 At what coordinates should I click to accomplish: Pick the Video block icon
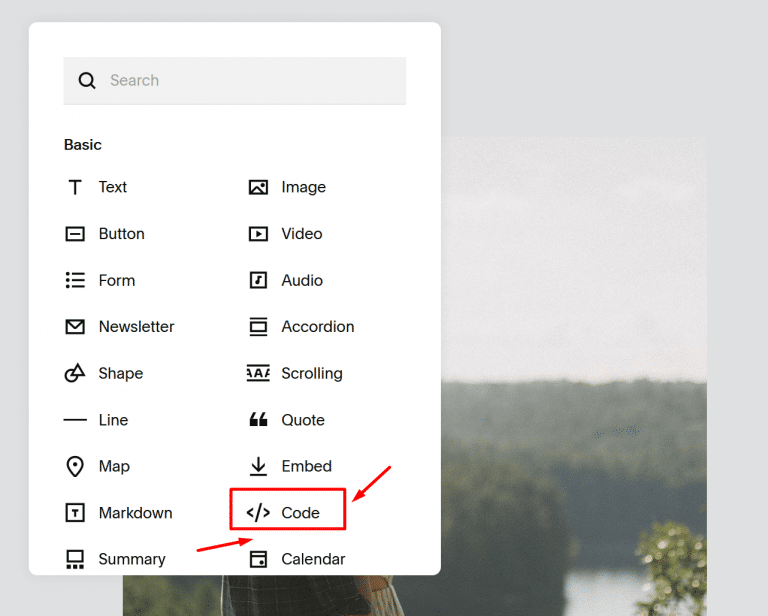[258, 234]
